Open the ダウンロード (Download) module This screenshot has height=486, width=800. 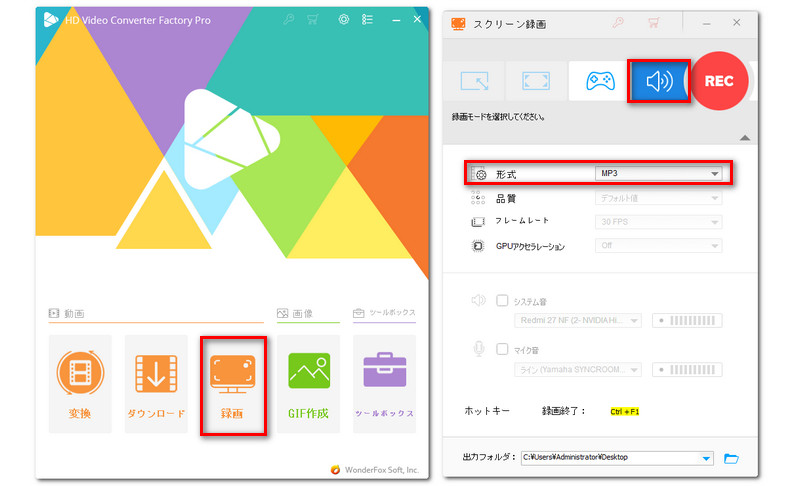tap(156, 383)
